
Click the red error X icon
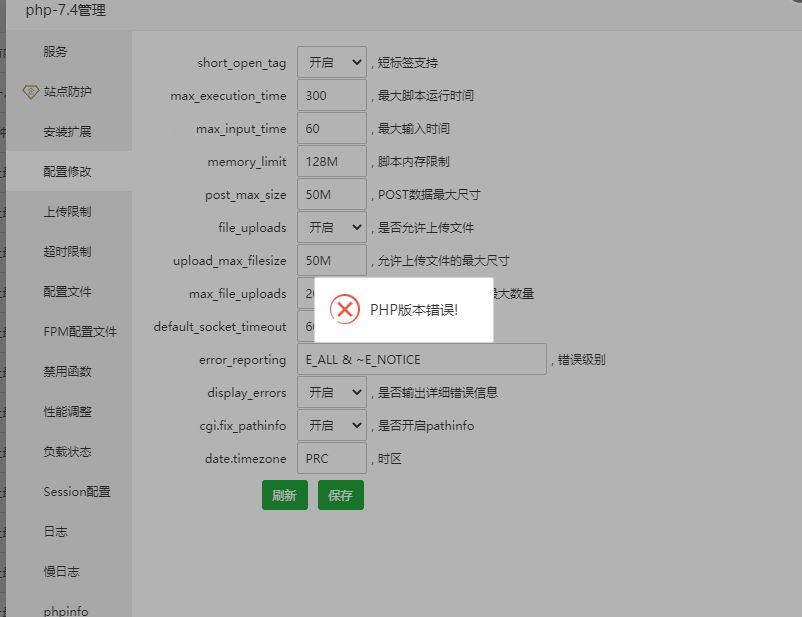point(345,310)
